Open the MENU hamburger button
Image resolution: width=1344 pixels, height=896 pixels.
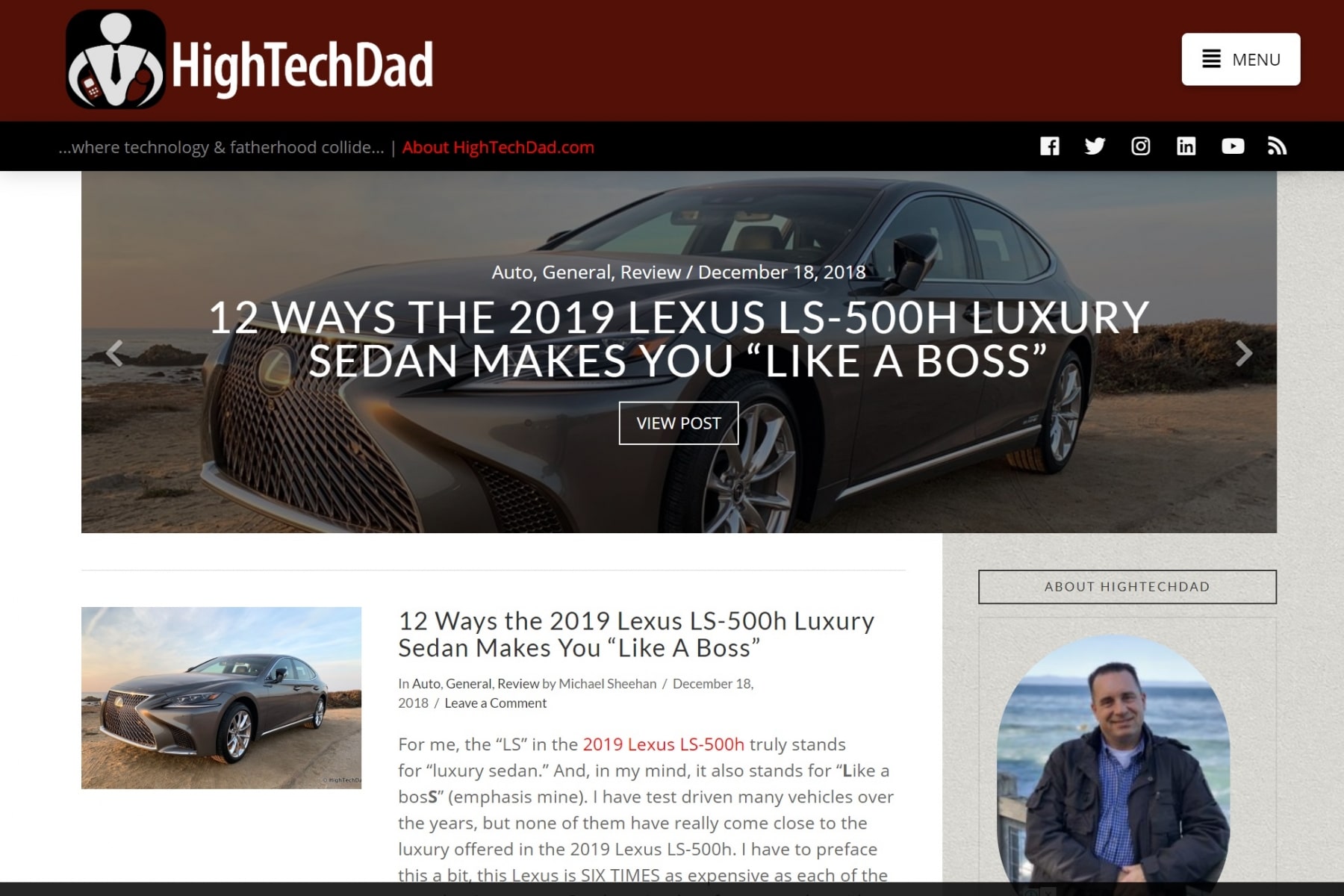pos(1240,59)
